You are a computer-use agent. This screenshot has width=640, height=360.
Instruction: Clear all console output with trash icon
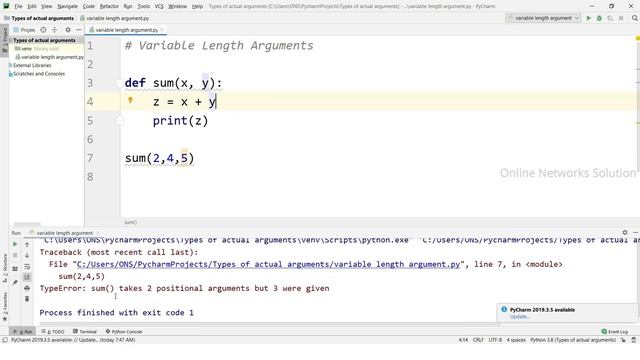[27, 299]
